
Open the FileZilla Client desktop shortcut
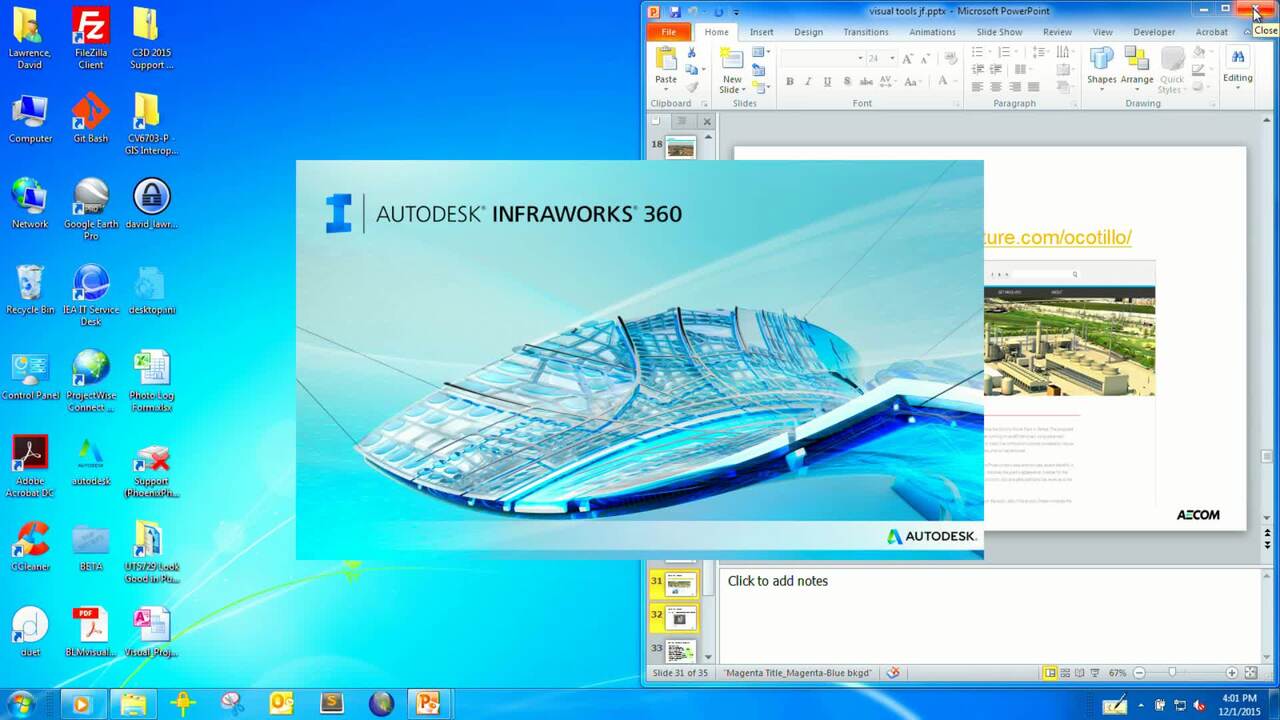(x=91, y=40)
